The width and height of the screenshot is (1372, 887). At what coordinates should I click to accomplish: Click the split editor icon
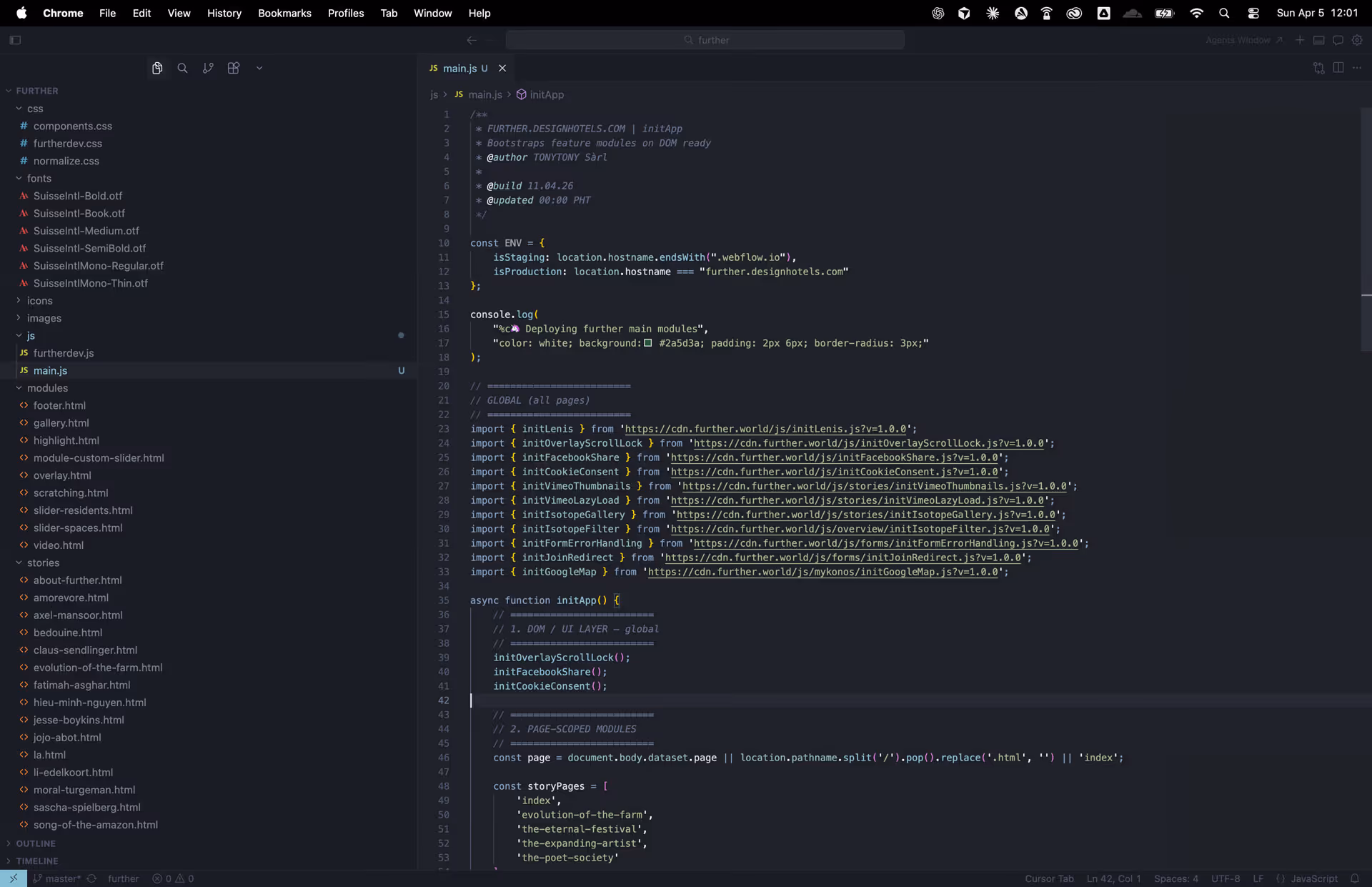(1338, 67)
